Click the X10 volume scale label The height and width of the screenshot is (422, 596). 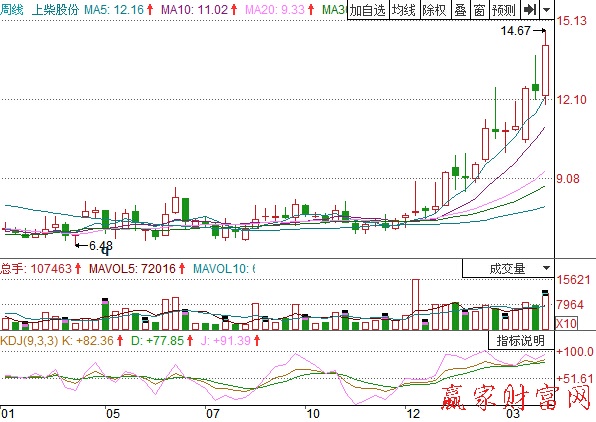point(566,324)
